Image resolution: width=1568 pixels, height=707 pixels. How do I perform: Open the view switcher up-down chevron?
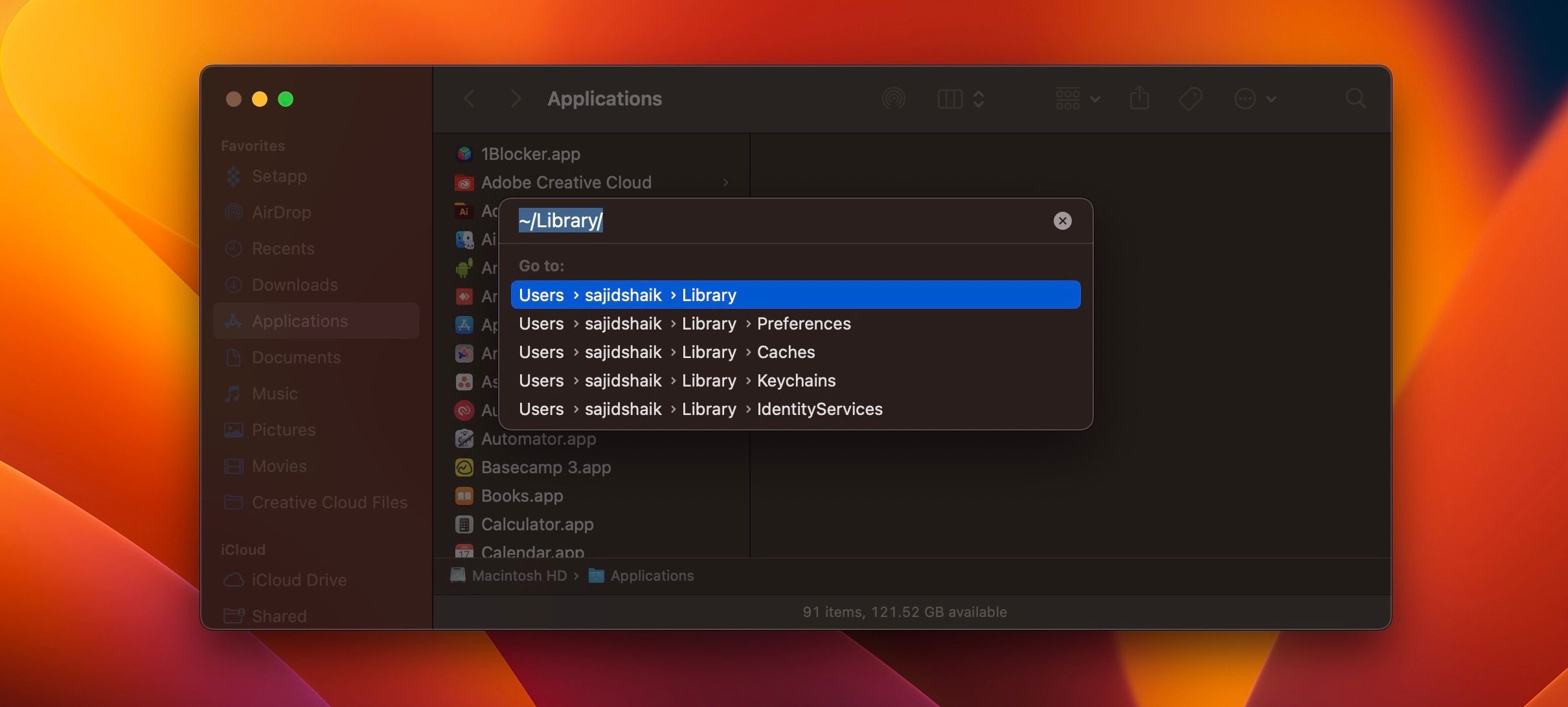pos(979,99)
